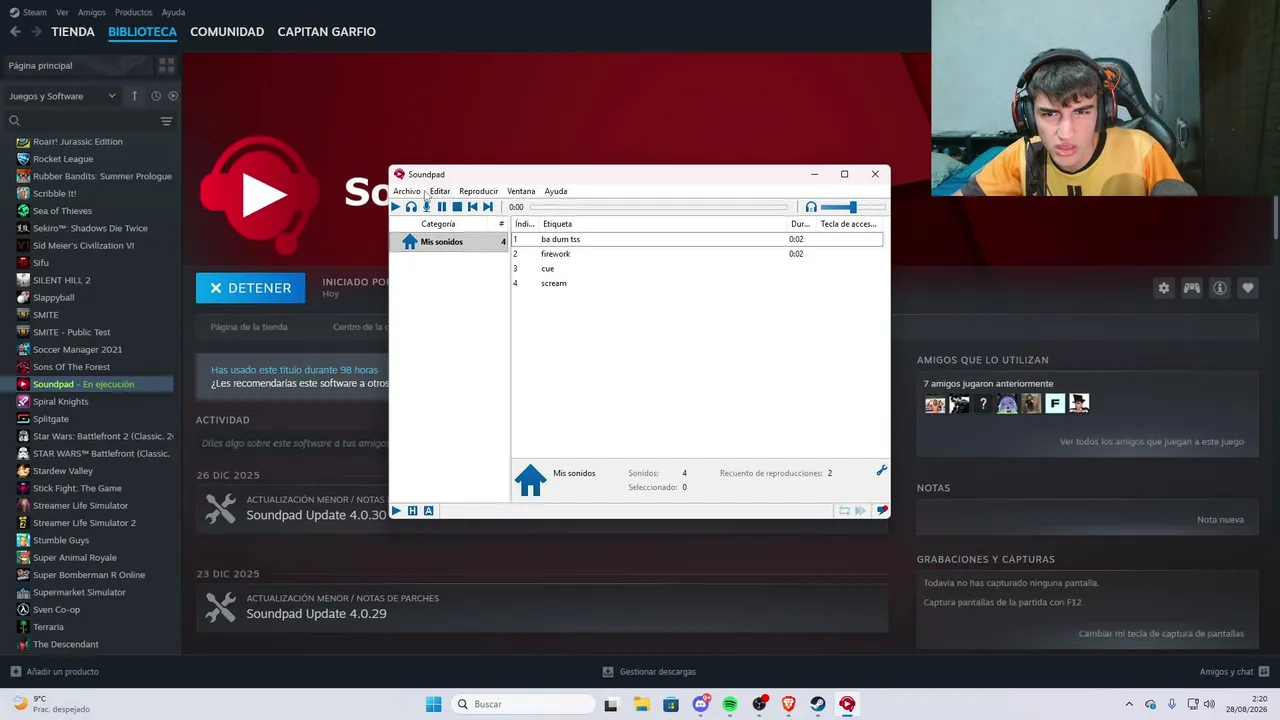Open the Soundpad settings gear in Steam
Viewport: 1280px width, 720px height.
[1163, 288]
